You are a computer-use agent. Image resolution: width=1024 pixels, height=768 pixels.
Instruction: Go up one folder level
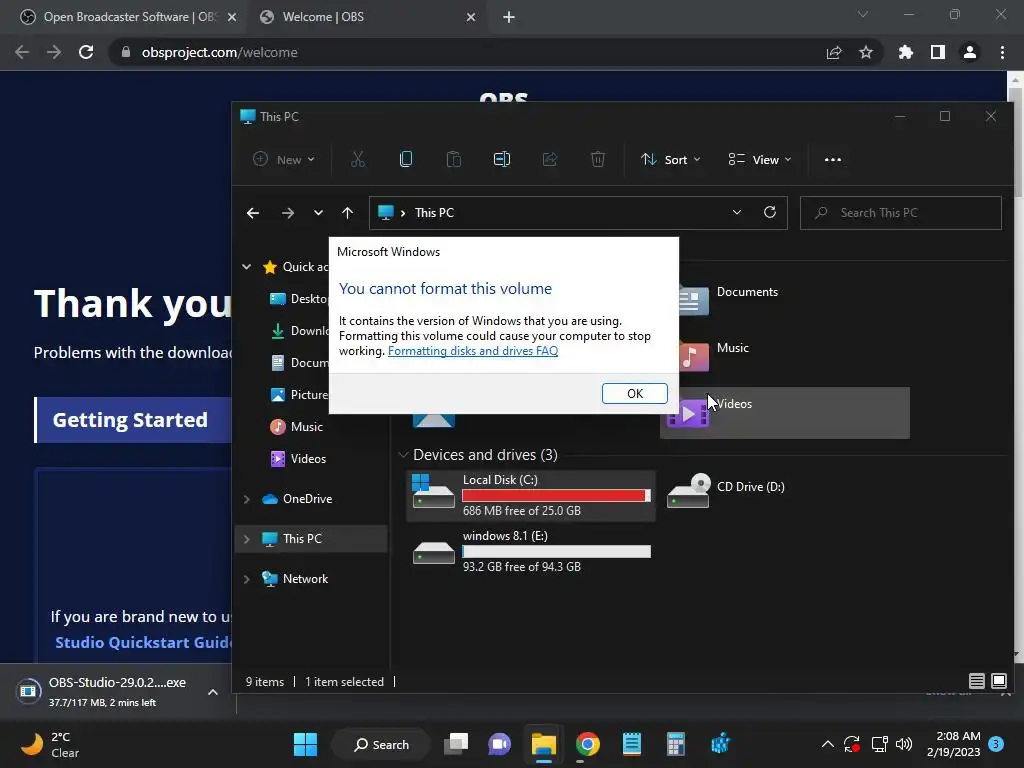tap(347, 213)
